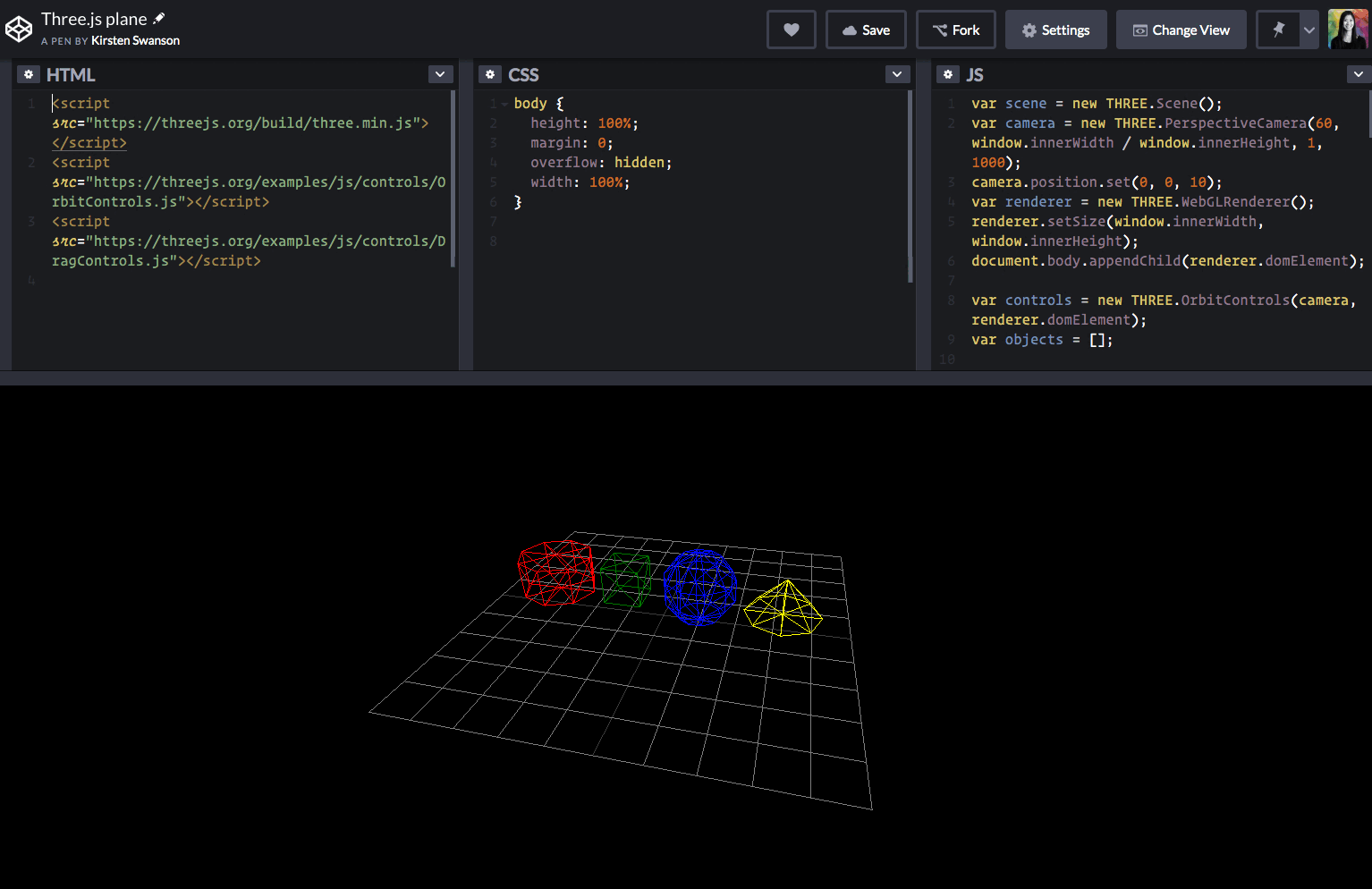Open user profile avatar menu
The height and width of the screenshot is (889, 1372).
coord(1347,30)
